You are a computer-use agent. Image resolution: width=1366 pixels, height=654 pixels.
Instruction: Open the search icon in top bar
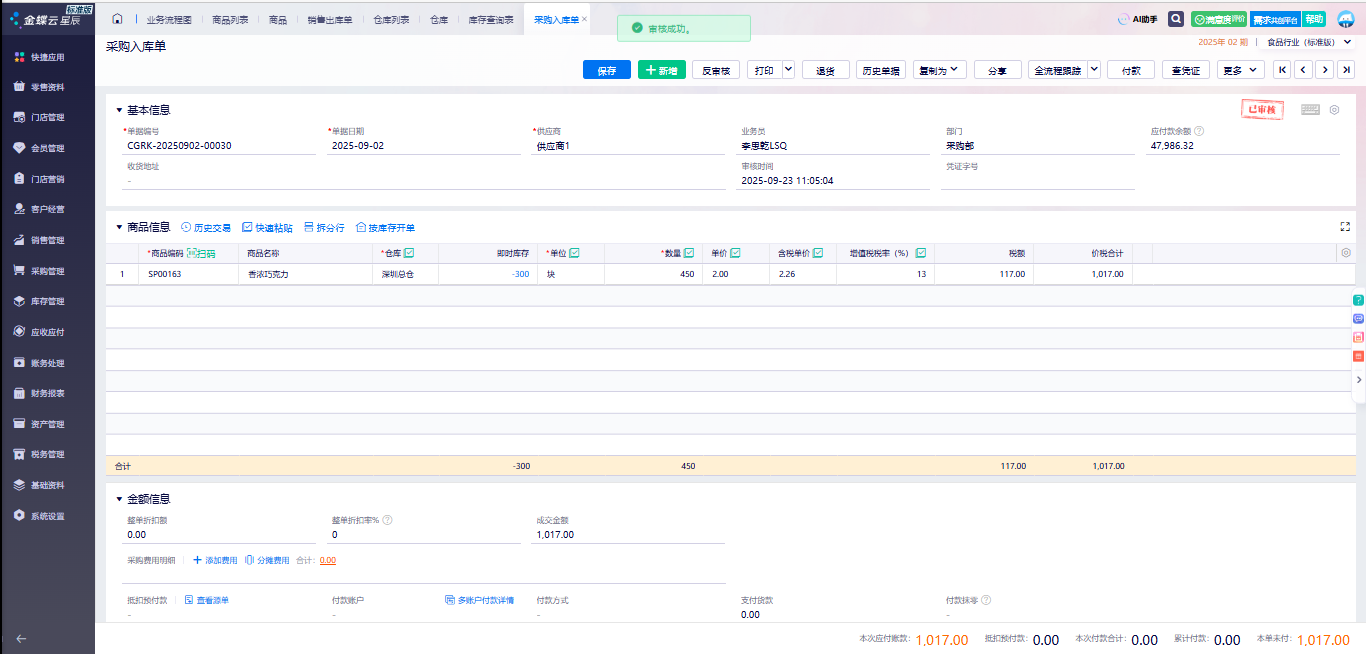tap(1176, 19)
